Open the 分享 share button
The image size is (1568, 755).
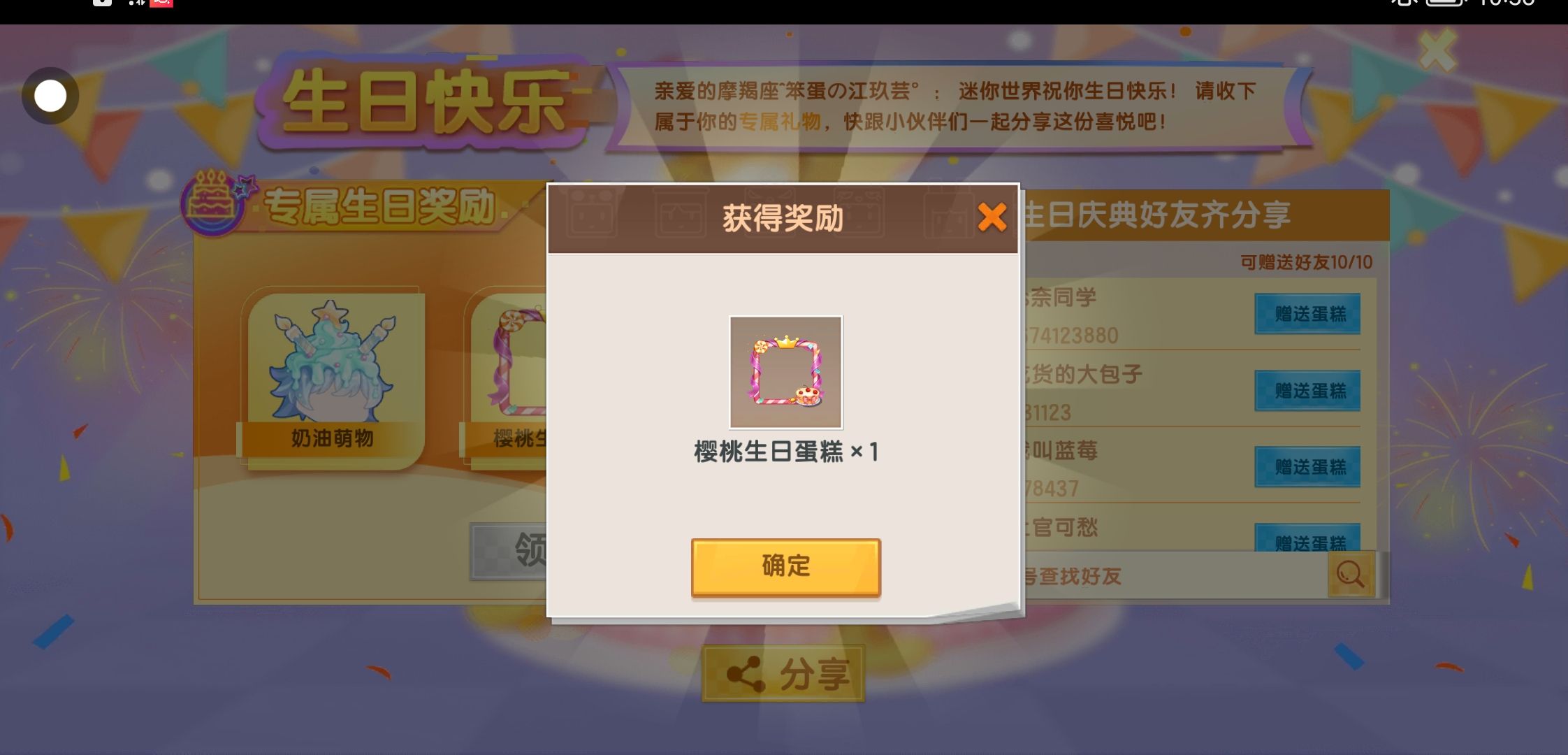783,674
